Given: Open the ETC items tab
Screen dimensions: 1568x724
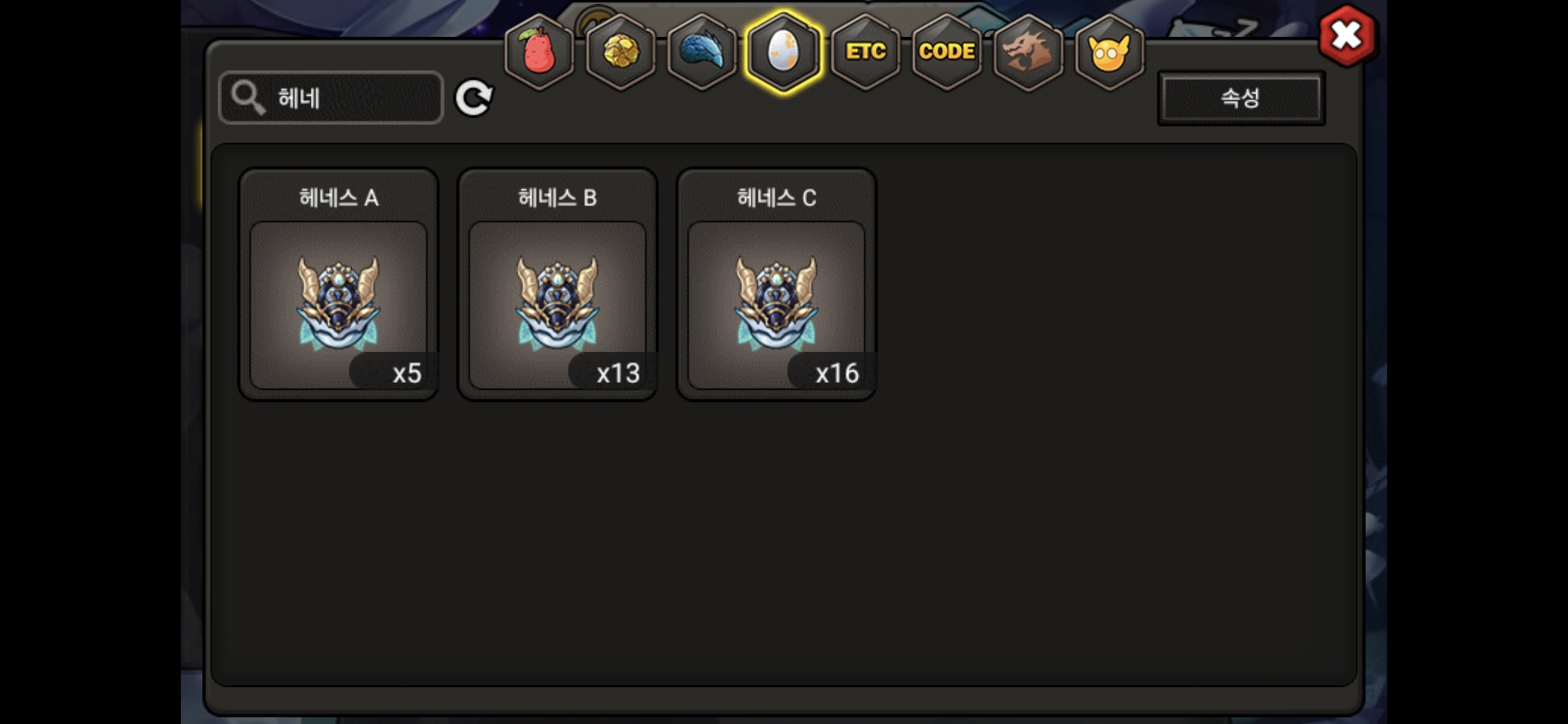Looking at the screenshot, I should click(x=865, y=52).
